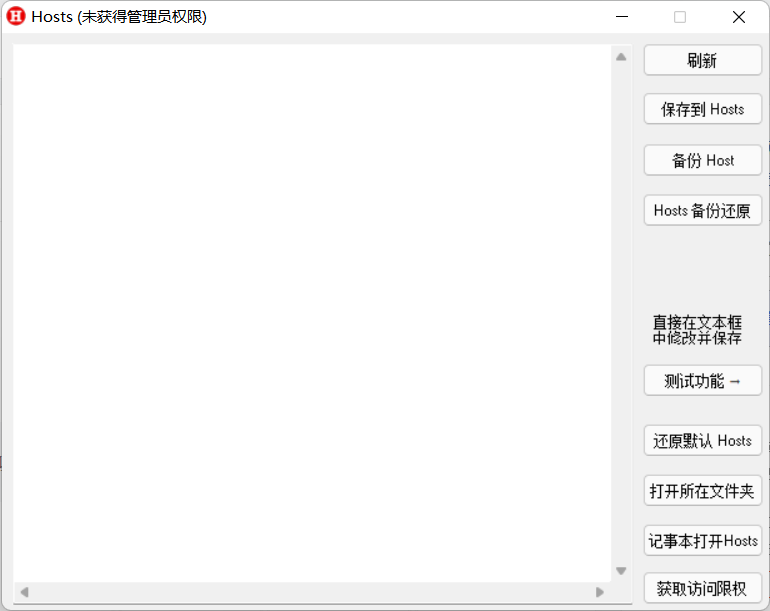Image resolution: width=770 pixels, height=611 pixels.
Task: Click the horizontal scrollbar track middle
Action: click(312, 592)
